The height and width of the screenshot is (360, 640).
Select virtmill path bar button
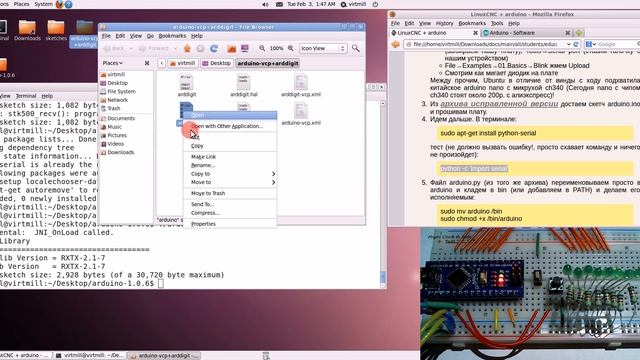point(182,63)
